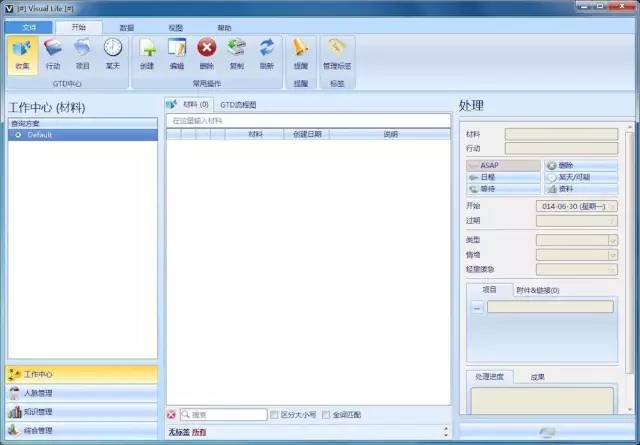Select the 项目 tab in 处理 panel
This screenshot has height=445, width=640.
click(x=489, y=289)
